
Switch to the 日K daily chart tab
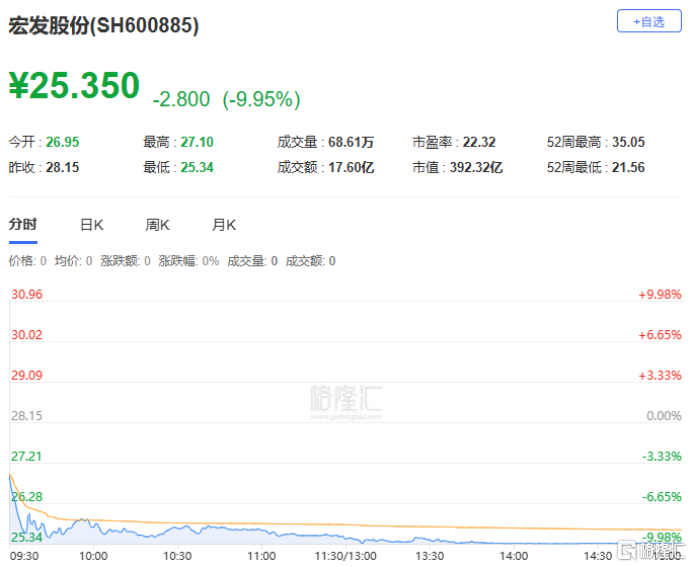click(92, 225)
